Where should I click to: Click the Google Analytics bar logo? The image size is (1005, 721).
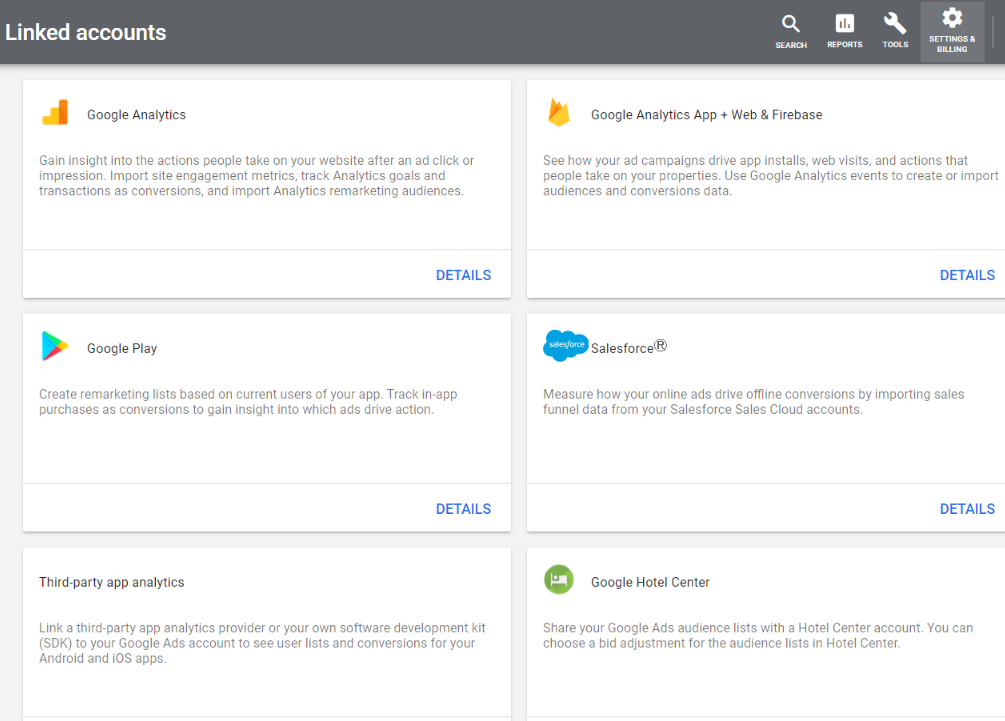tap(55, 113)
